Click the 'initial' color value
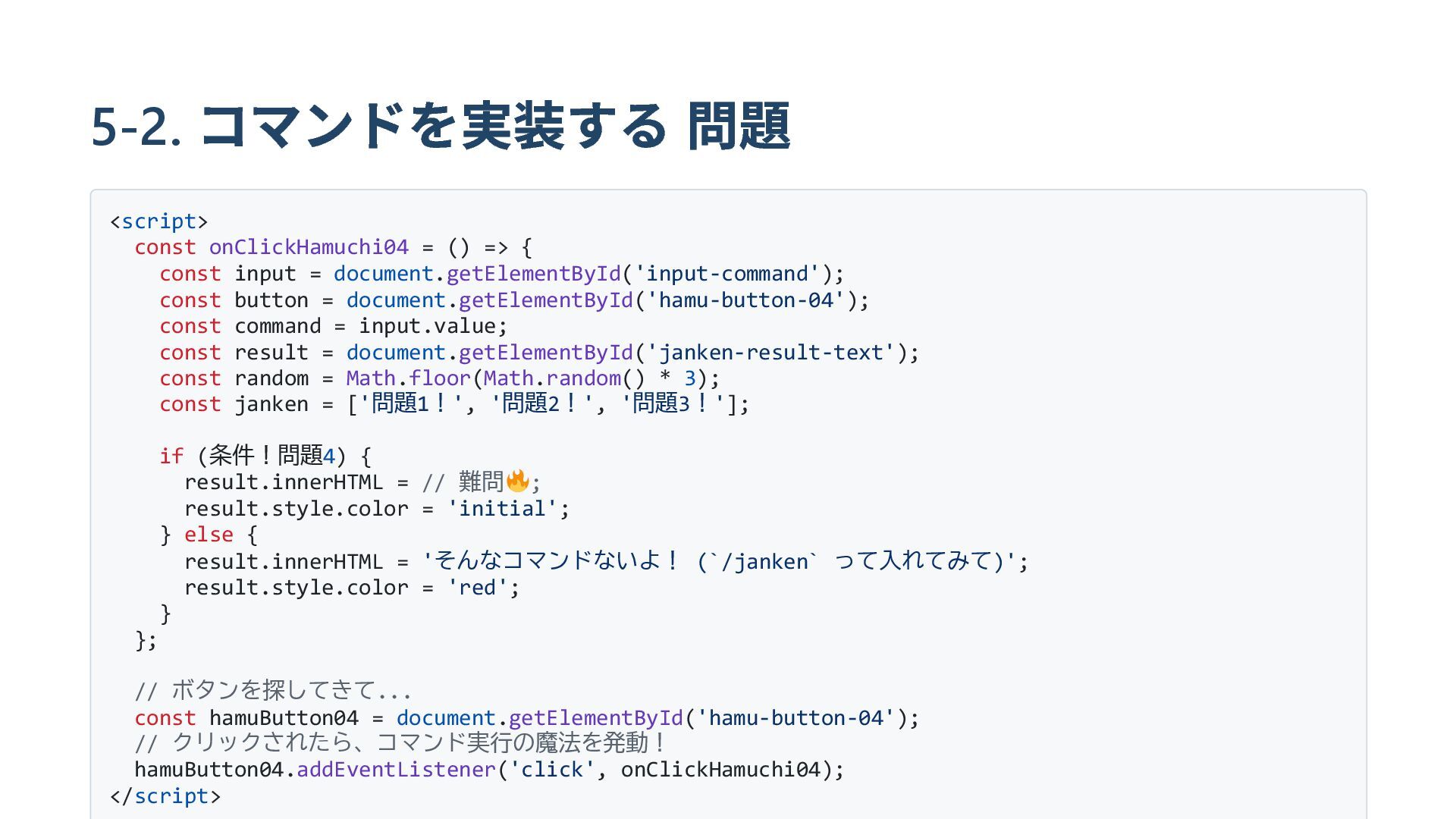This screenshot has height=819, width=1456. pyautogui.click(x=502, y=509)
